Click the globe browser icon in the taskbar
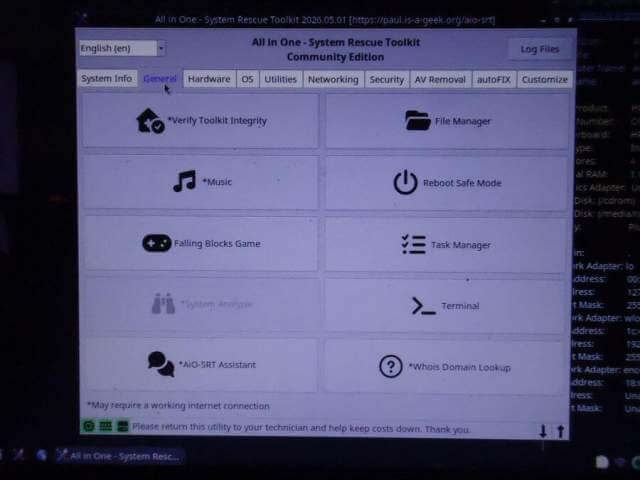This screenshot has height=480, width=640. [41, 455]
